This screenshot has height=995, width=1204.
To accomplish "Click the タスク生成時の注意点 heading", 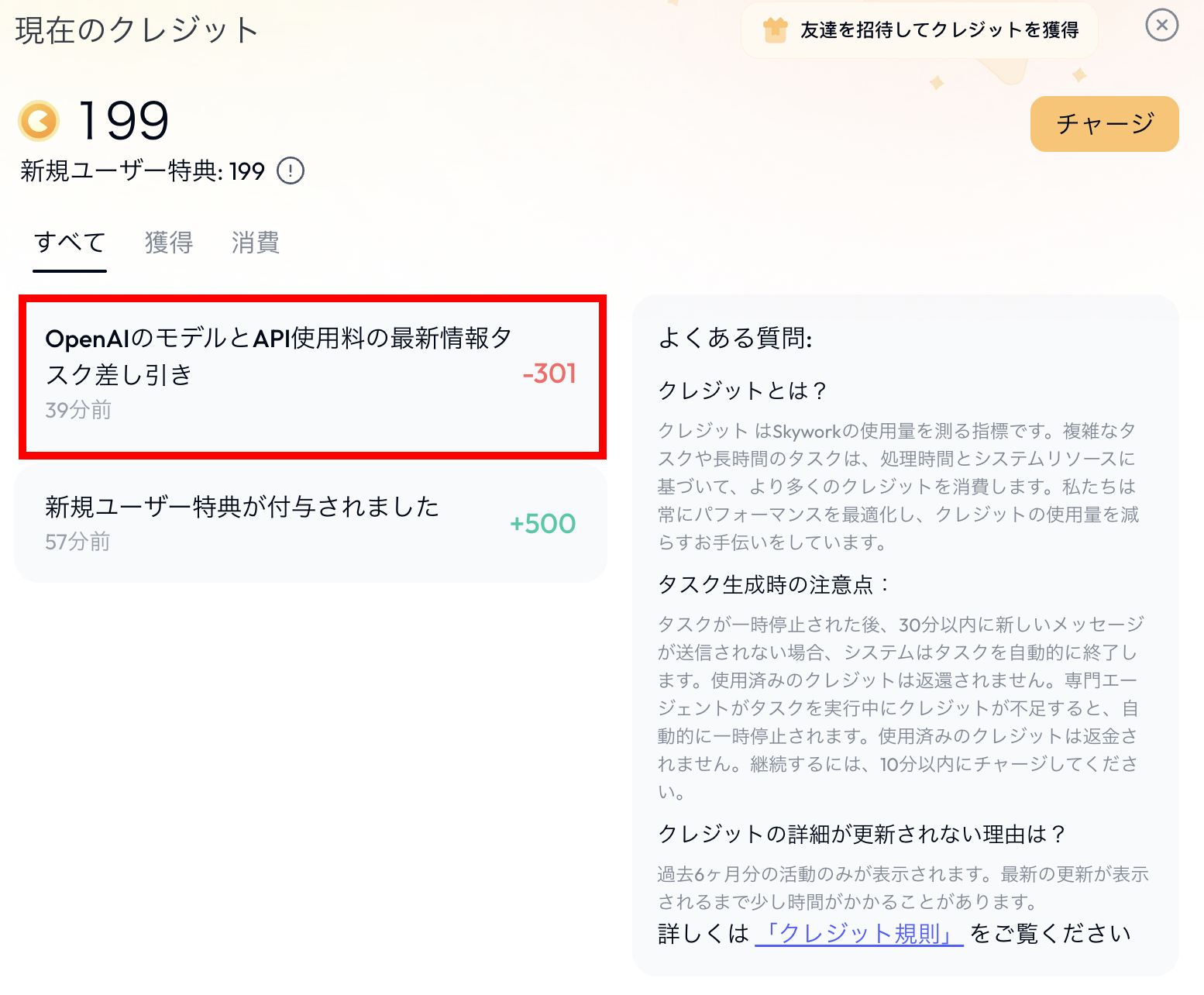I will point(773,584).
